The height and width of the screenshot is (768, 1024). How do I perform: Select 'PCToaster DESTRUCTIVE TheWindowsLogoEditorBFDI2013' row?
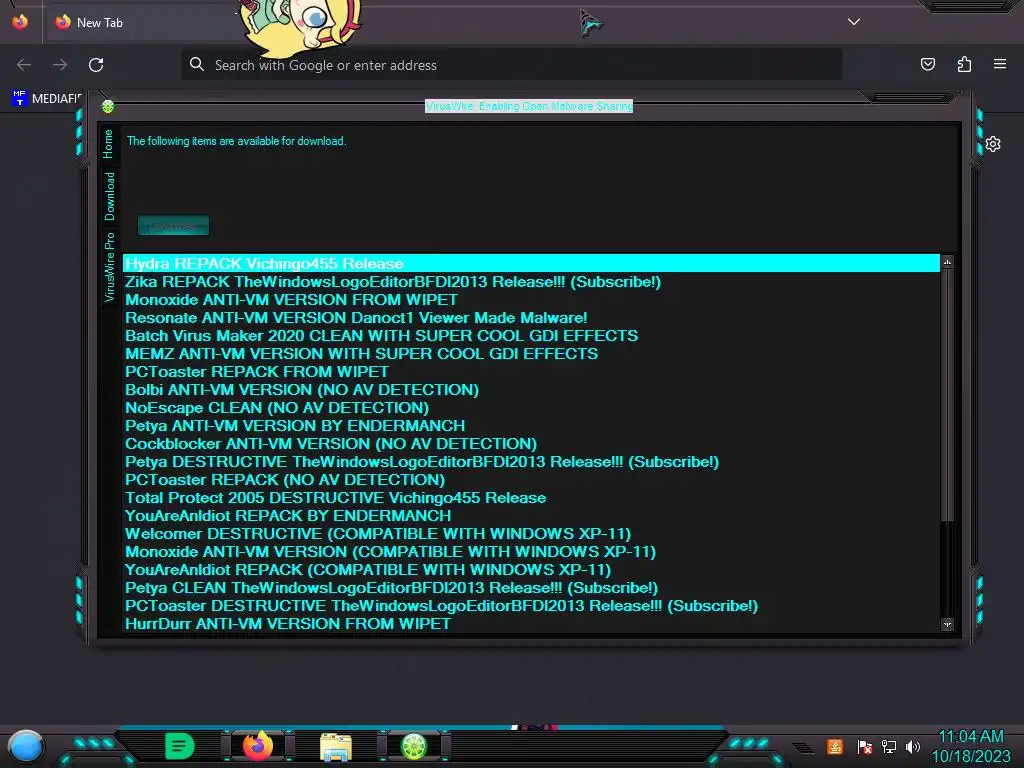click(x=531, y=606)
